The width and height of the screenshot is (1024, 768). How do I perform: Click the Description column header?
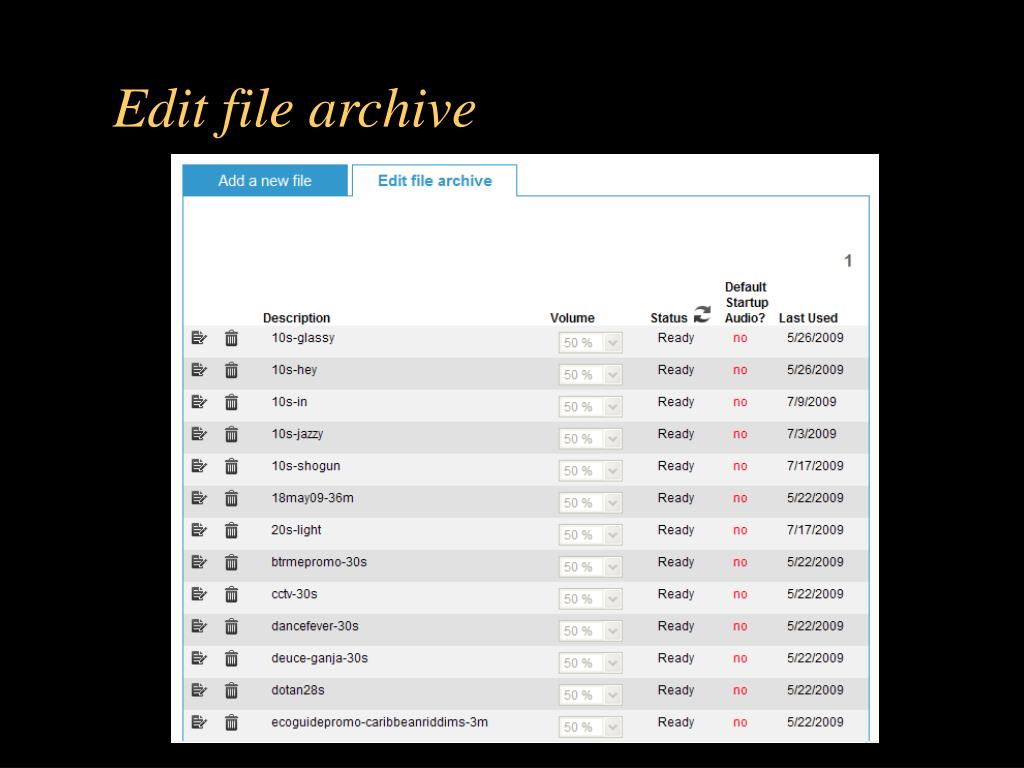click(296, 318)
